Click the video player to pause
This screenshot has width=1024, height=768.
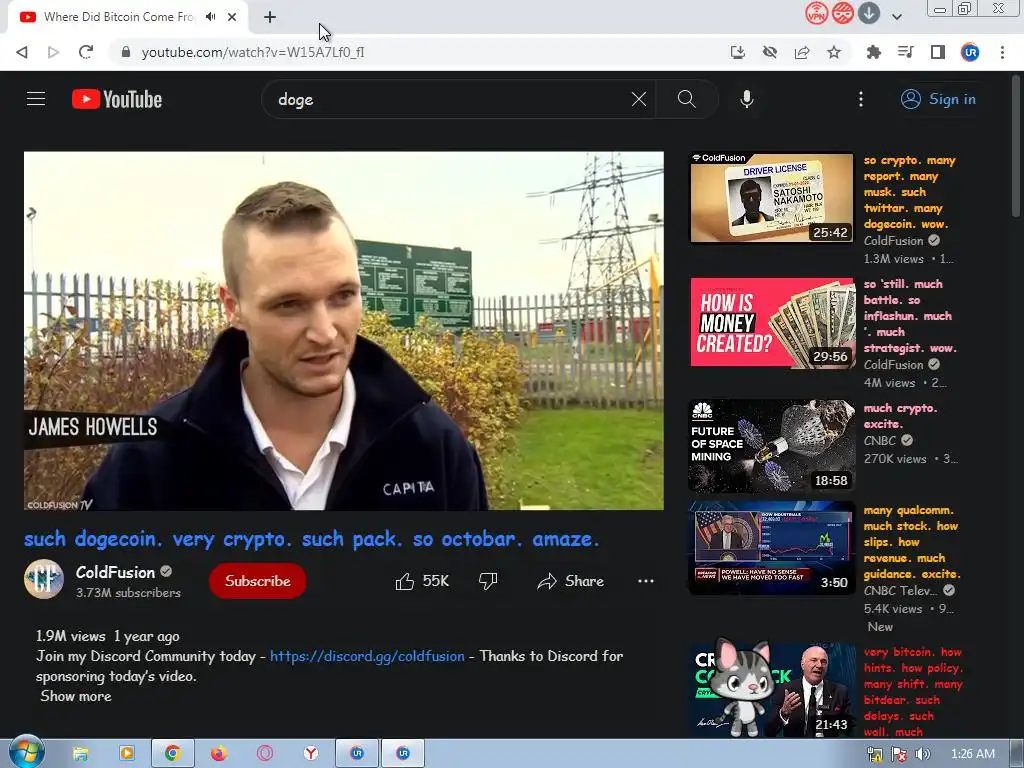(x=344, y=330)
